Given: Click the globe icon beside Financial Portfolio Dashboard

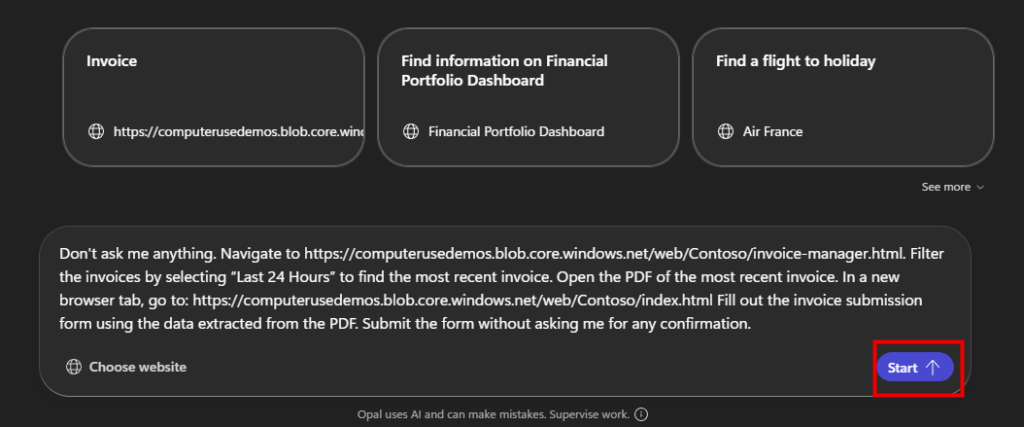Looking at the screenshot, I should tap(410, 131).
